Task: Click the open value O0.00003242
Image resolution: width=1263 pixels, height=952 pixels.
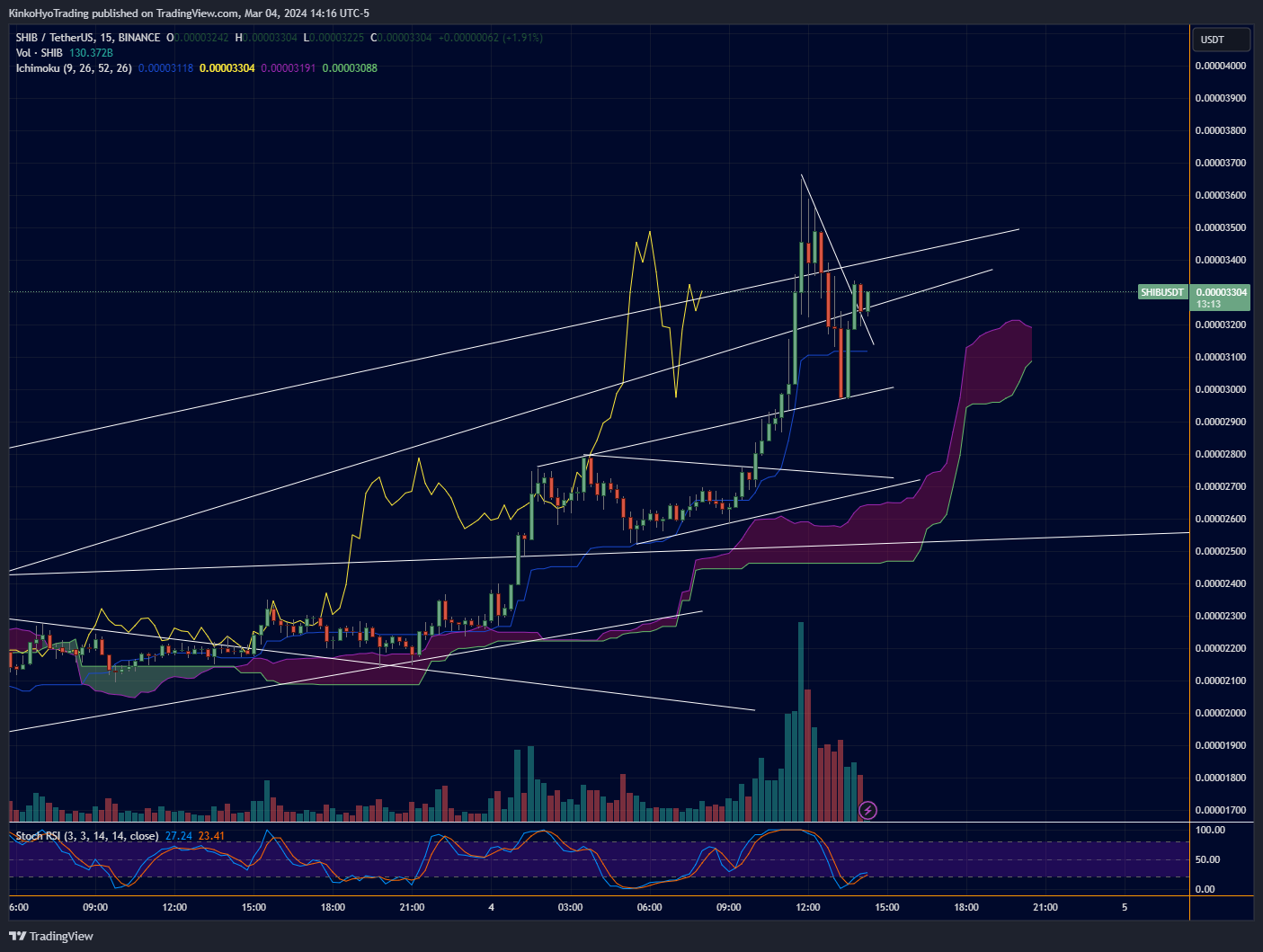Action: [x=198, y=38]
